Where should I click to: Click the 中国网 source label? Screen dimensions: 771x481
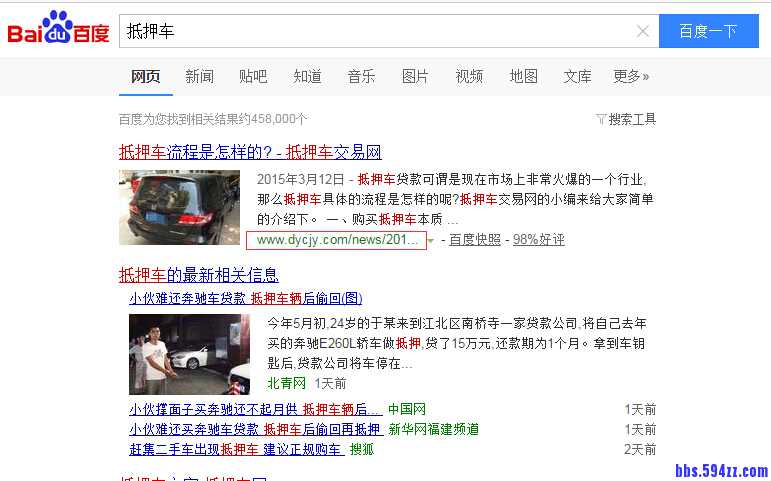tap(407, 409)
